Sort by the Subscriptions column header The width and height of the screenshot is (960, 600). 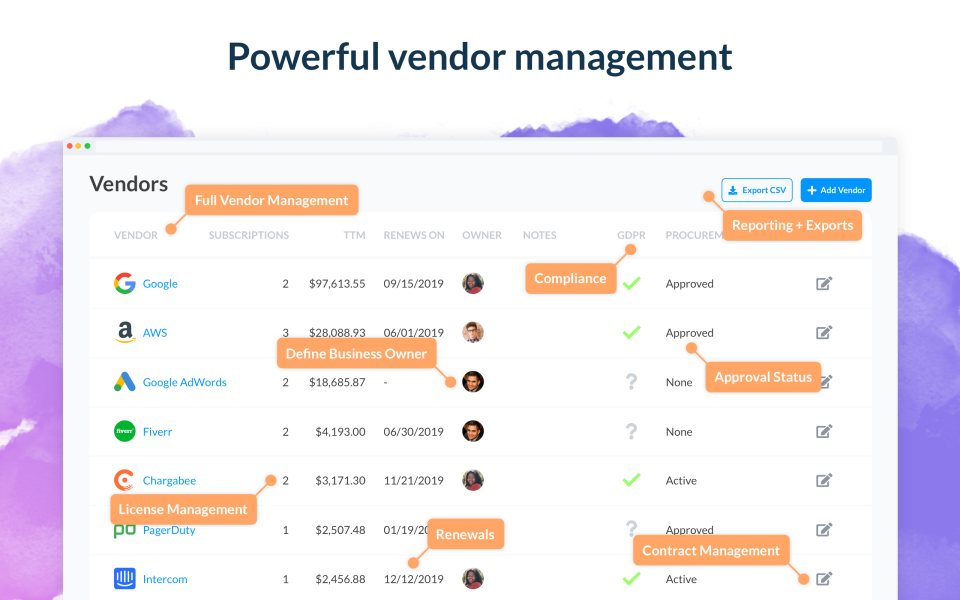coord(248,236)
